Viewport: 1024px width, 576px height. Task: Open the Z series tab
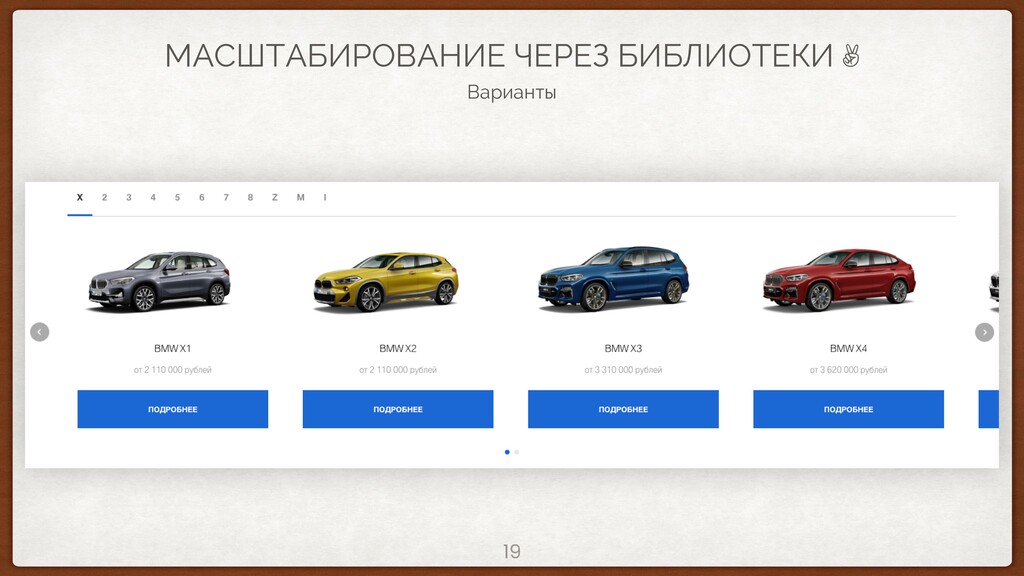[x=275, y=197]
